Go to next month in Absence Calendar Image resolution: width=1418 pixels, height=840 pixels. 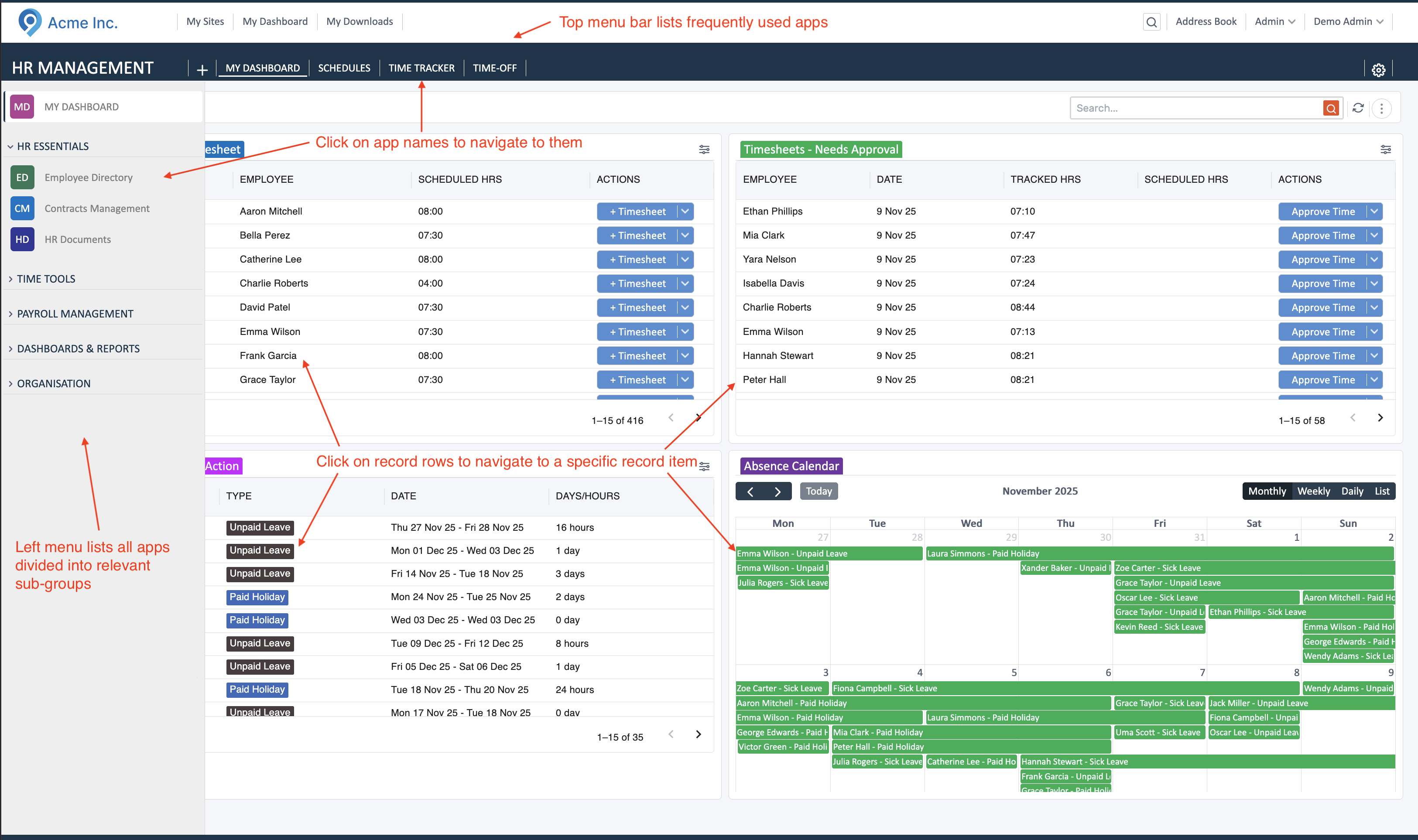click(x=778, y=491)
